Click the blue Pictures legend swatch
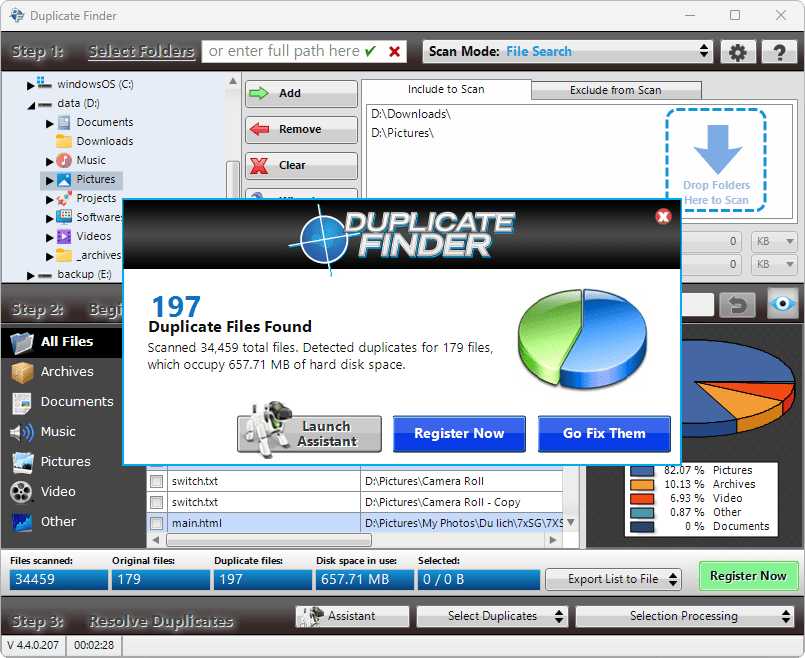 (x=642, y=471)
